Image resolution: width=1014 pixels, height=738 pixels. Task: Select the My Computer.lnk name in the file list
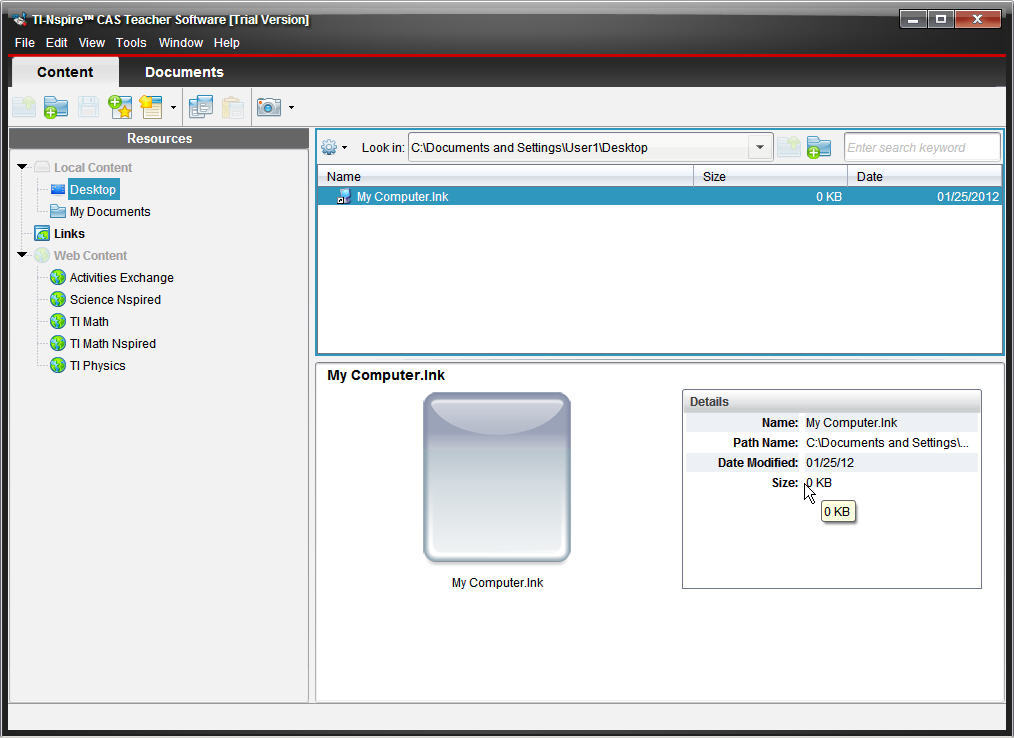click(x=402, y=197)
